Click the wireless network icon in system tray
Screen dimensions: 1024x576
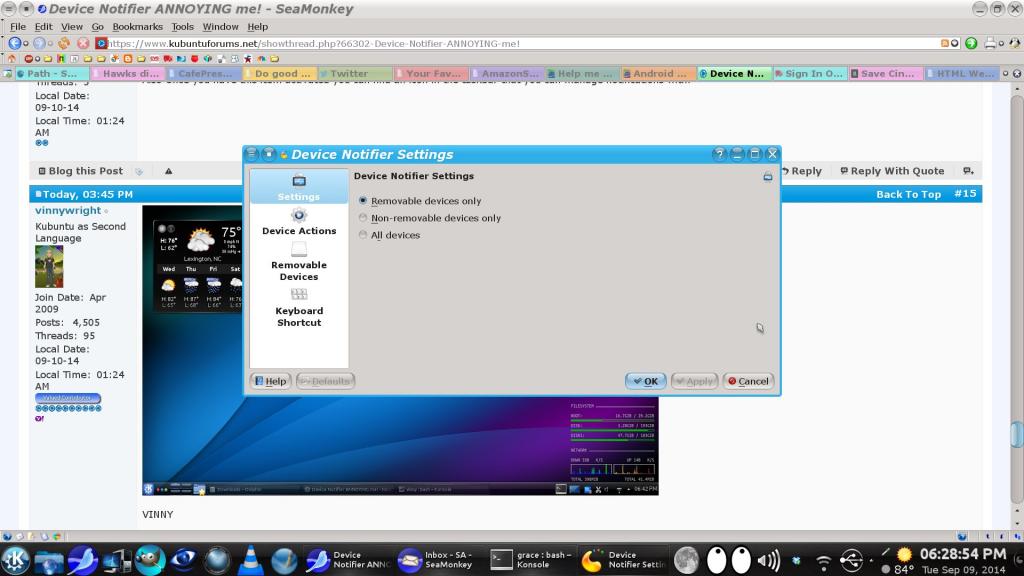click(823, 560)
